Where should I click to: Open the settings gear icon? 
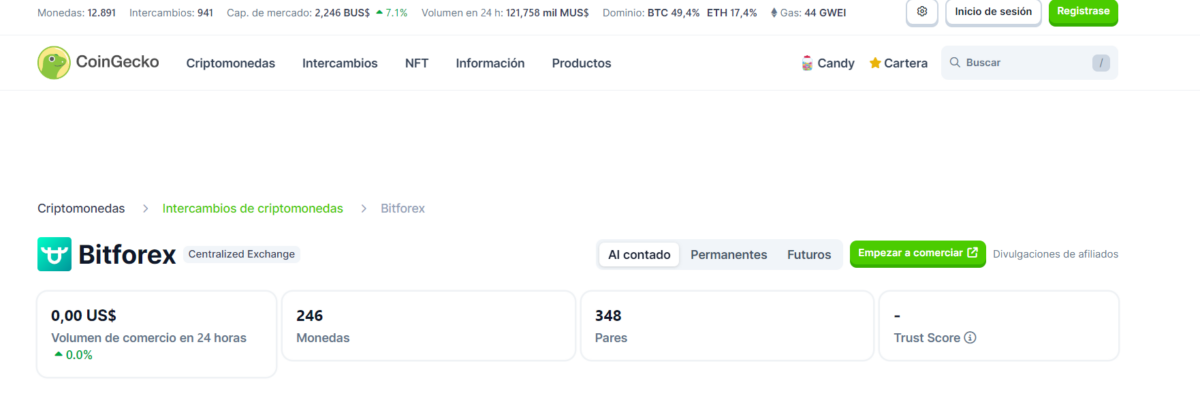pyautogui.click(x=922, y=12)
